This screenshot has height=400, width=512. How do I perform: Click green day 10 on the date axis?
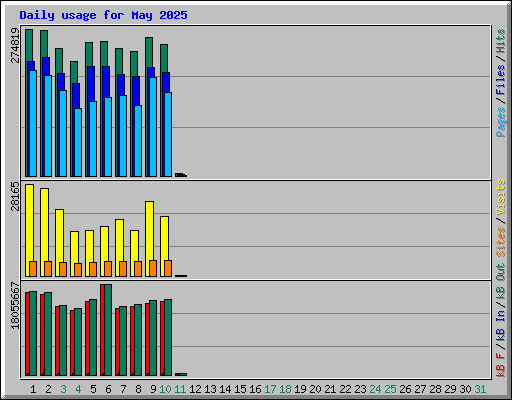(165, 389)
